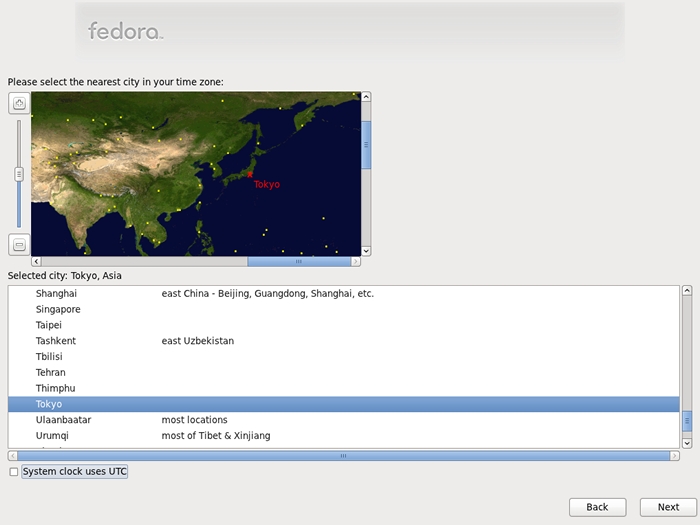Click city list horizontal scrollbar left arrow
Screen dimensions: 700x525
point(12,456)
